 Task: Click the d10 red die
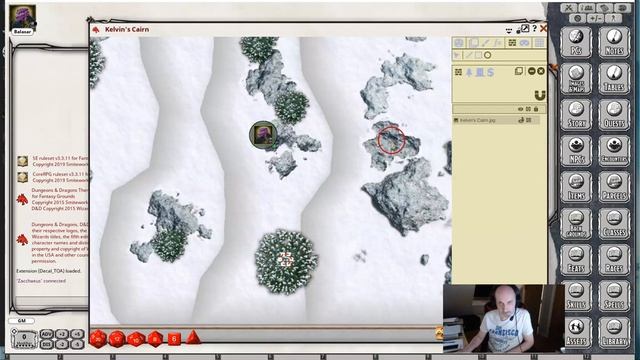pyautogui.click(x=136, y=339)
